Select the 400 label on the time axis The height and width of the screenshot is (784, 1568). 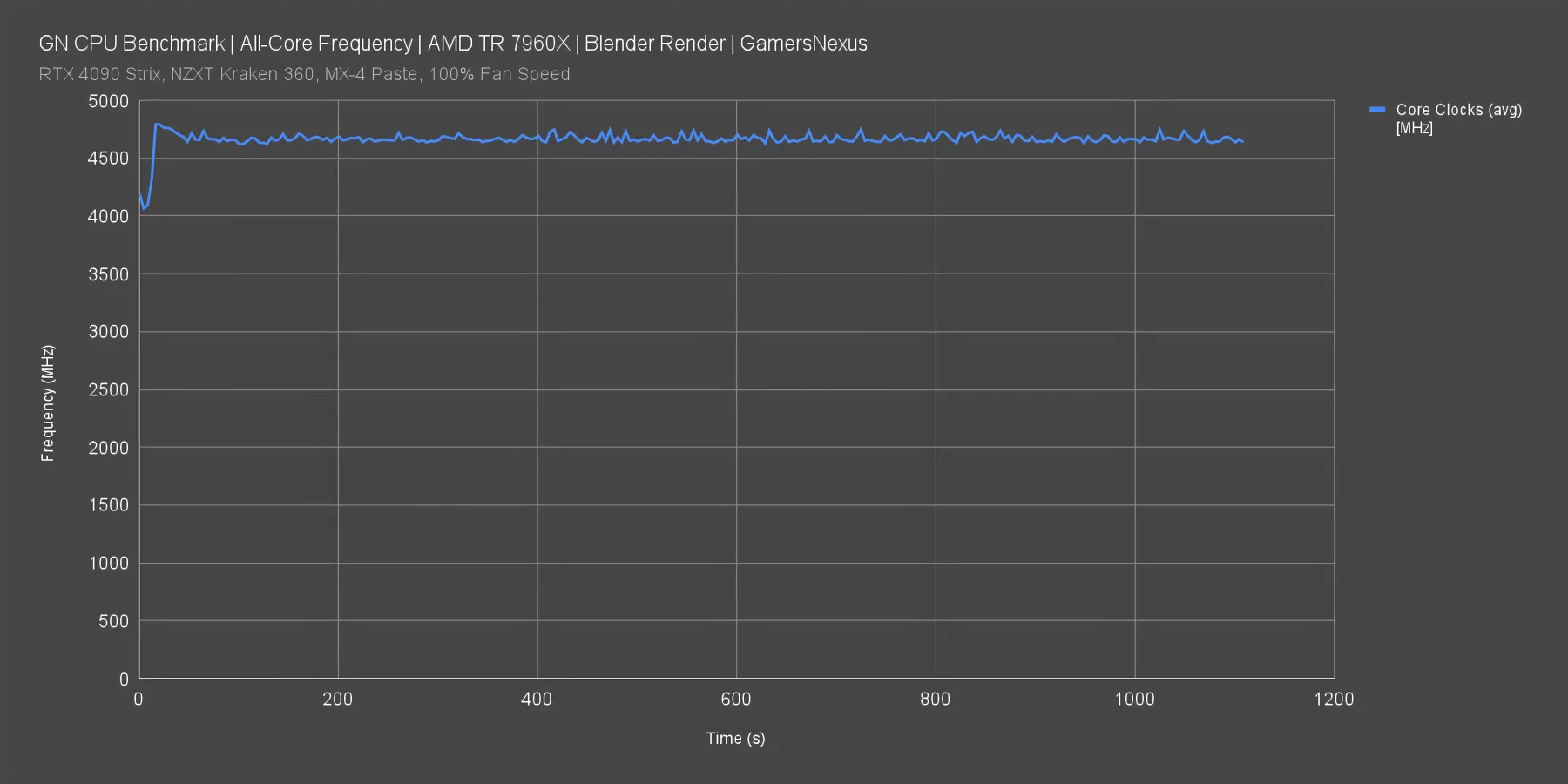(x=537, y=699)
